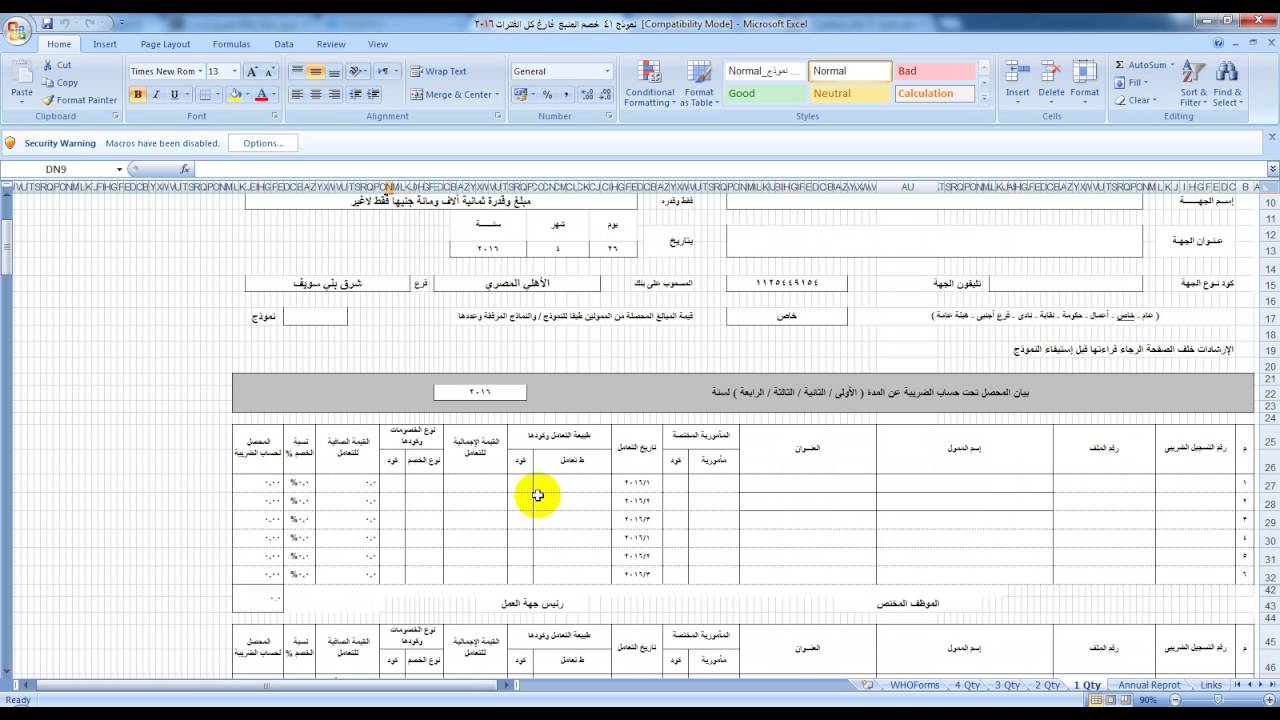
Task: Open the WHOForms sheet tab
Action: [914, 685]
